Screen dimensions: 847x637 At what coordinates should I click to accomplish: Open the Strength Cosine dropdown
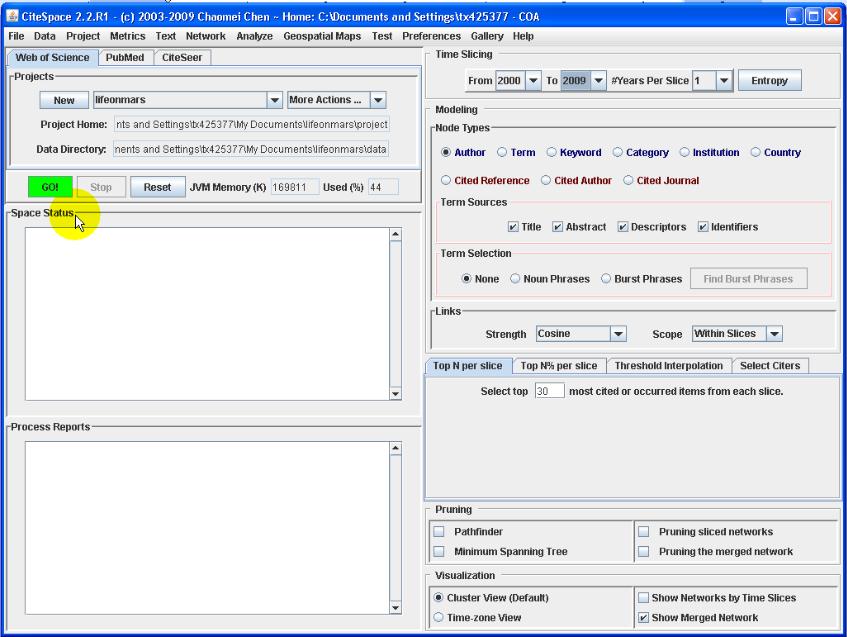tap(619, 334)
